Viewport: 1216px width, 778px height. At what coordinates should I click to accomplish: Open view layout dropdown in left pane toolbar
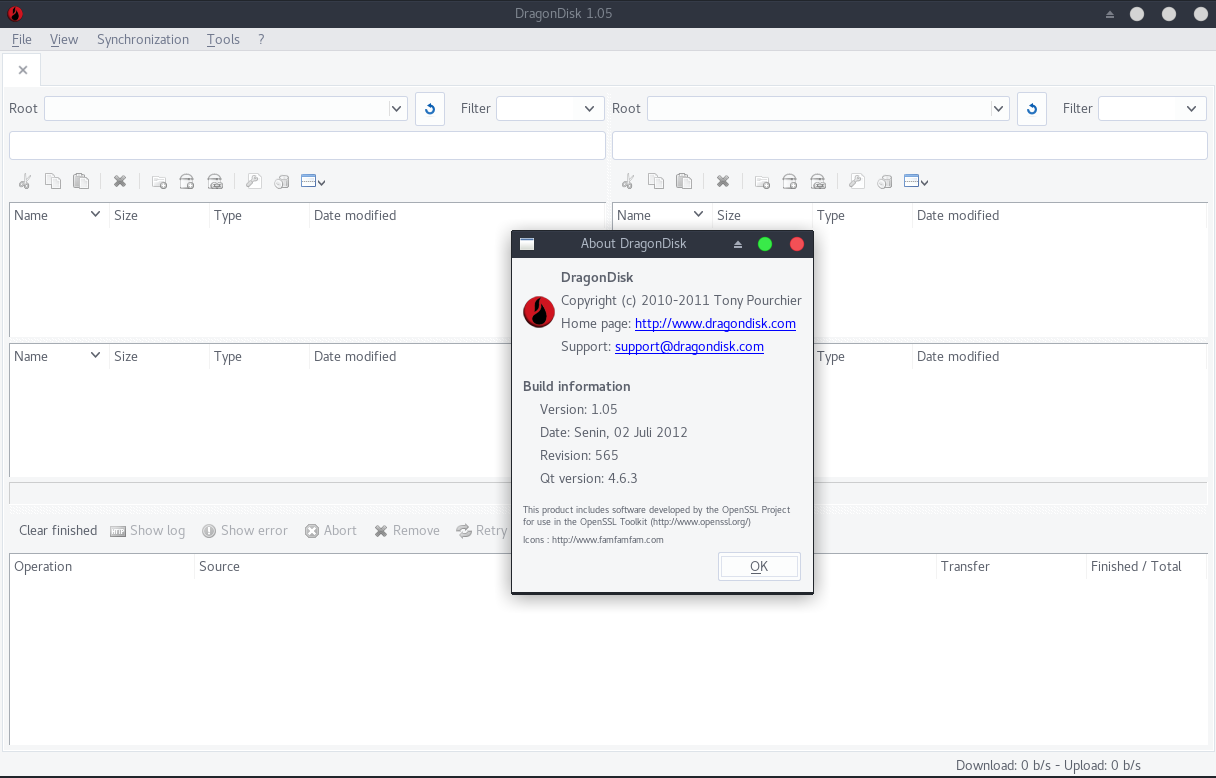point(314,181)
